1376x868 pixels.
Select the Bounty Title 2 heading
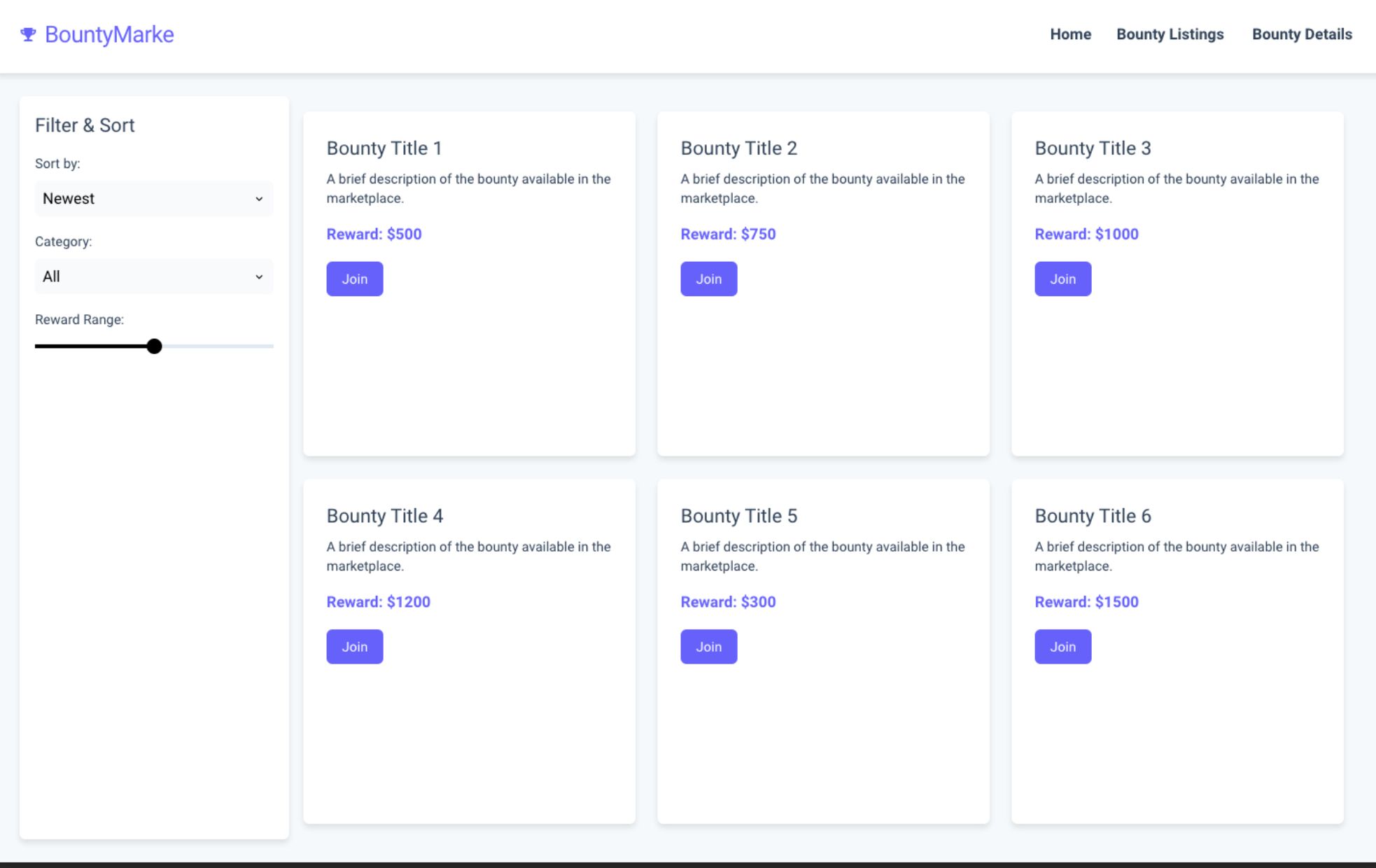[x=739, y=148]
